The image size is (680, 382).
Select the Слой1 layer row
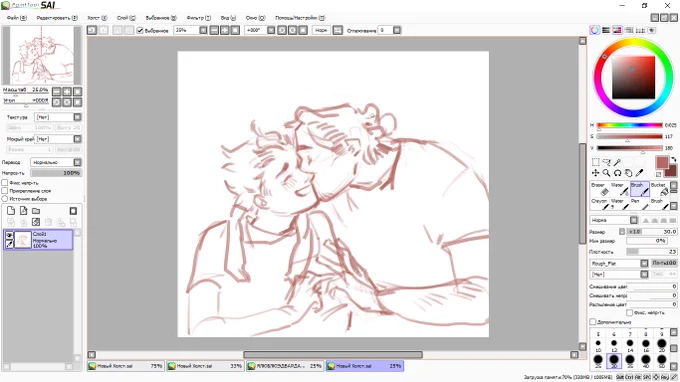tap(38, 240)
